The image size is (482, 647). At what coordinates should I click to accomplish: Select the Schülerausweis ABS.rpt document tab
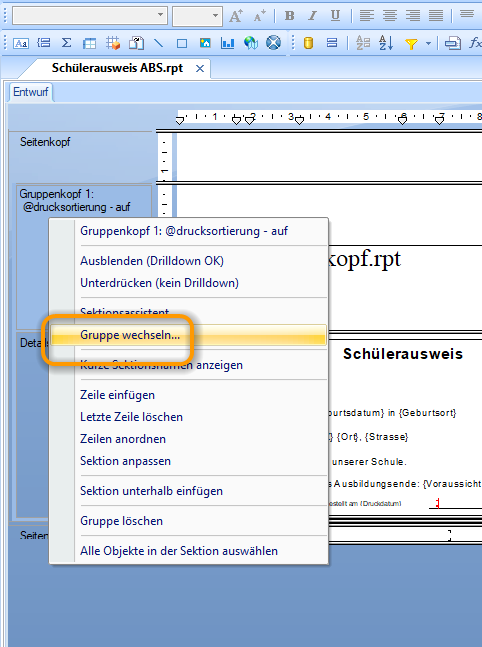(x=117, y=68)
